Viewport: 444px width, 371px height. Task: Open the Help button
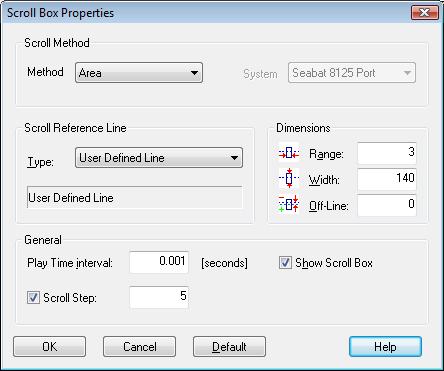385,347
